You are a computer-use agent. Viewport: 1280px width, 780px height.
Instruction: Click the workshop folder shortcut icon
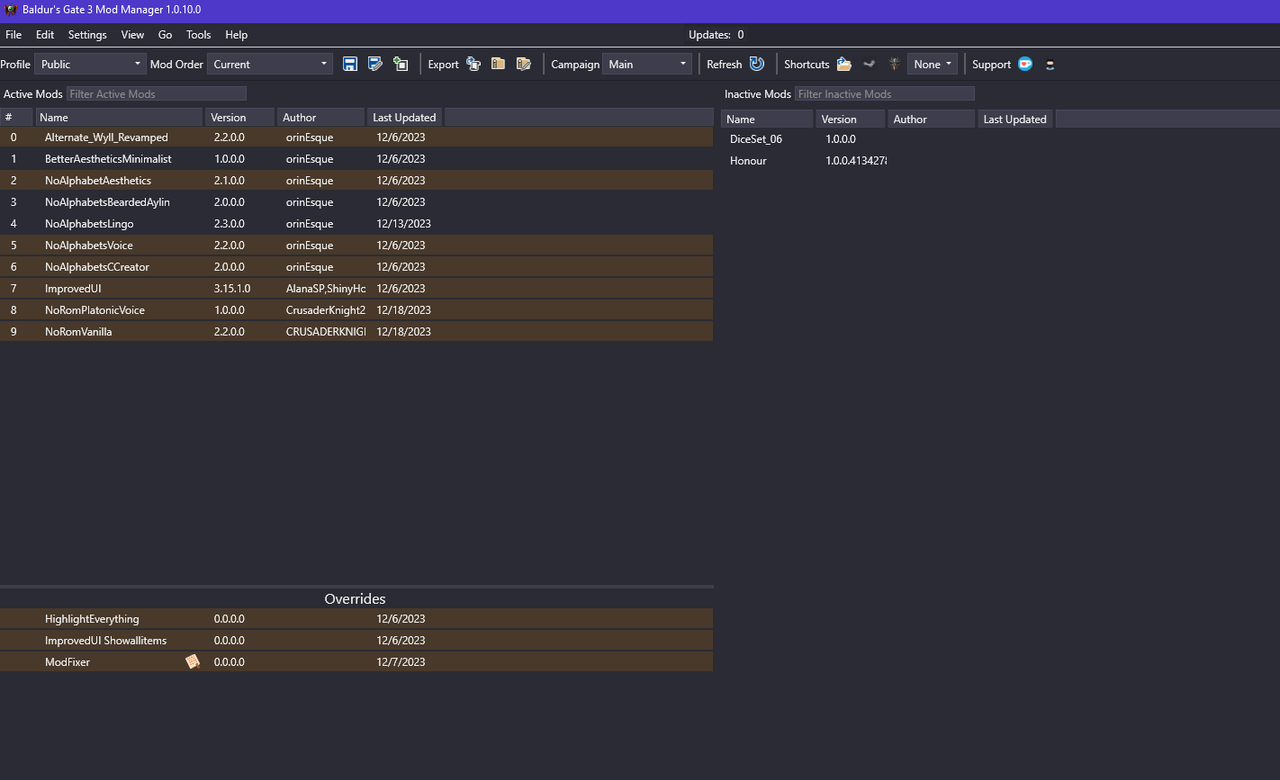(x=869, y=64)
